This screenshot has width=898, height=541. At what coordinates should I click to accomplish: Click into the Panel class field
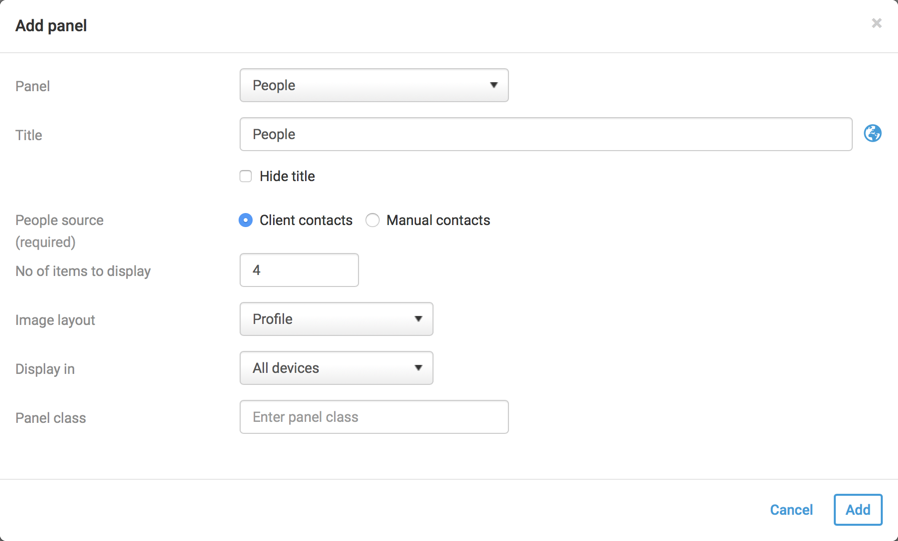(374, 417)
